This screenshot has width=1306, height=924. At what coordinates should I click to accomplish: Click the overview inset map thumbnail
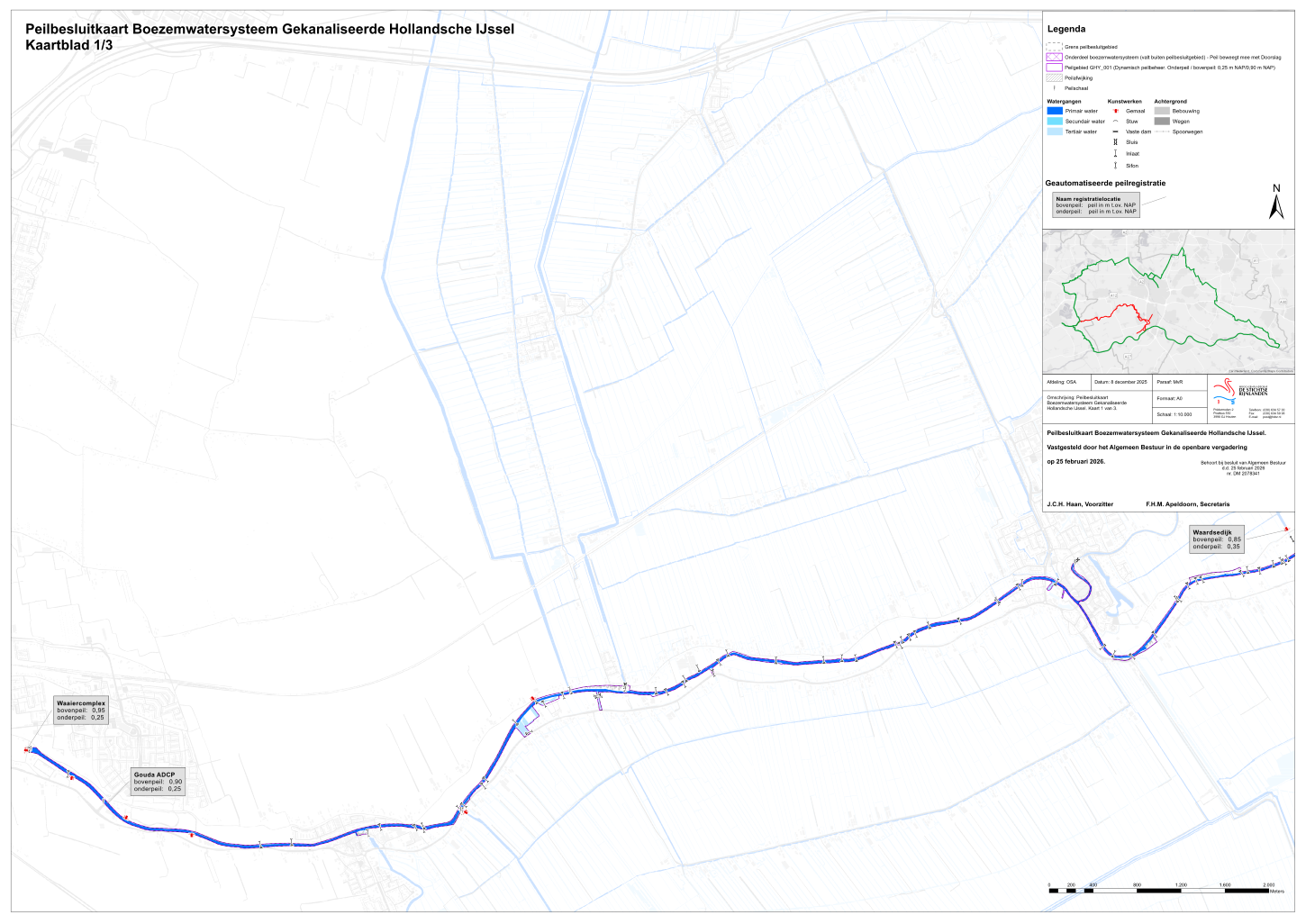(x=1168, y=302)
